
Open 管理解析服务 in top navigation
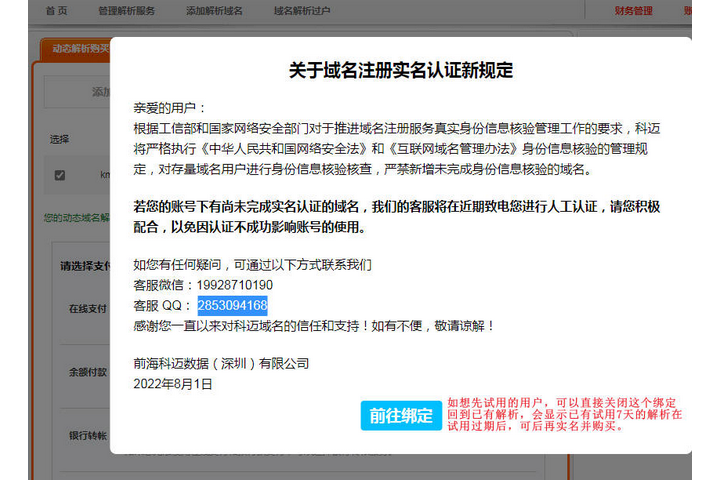(x=127, y=11)
